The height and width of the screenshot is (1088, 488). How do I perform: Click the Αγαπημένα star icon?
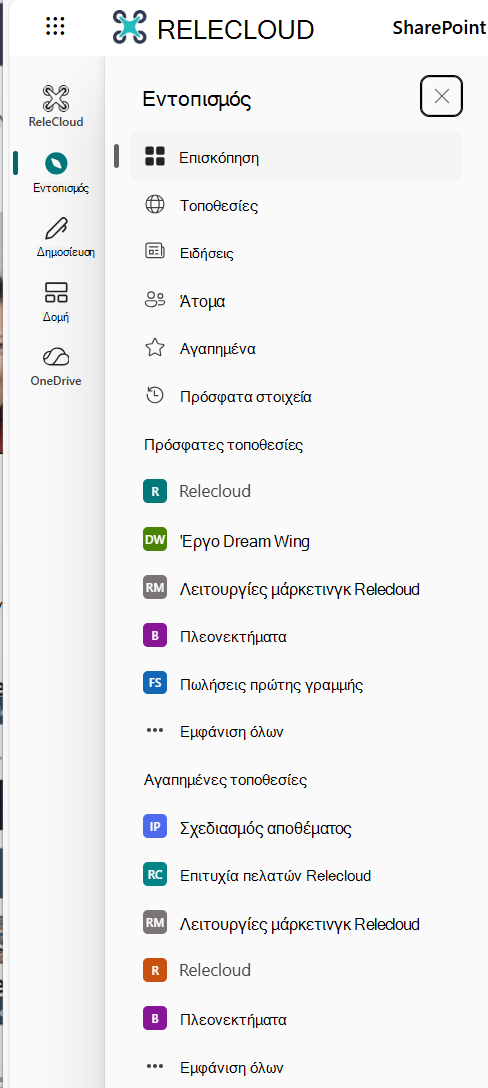click(154, 348)
